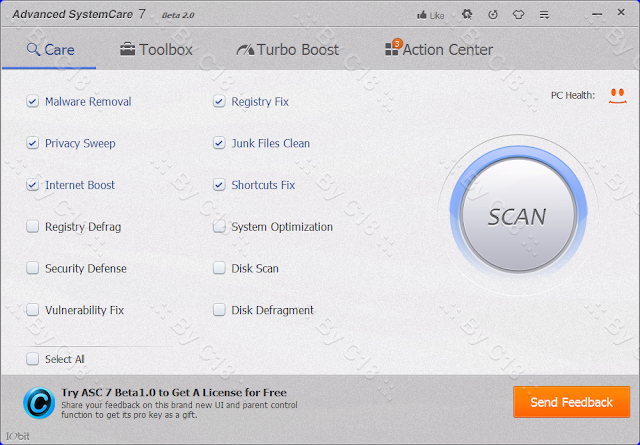Click the Beta 2.0 version text
The height and width of the screenshot is (445, 640).
(x=178, y=15)
